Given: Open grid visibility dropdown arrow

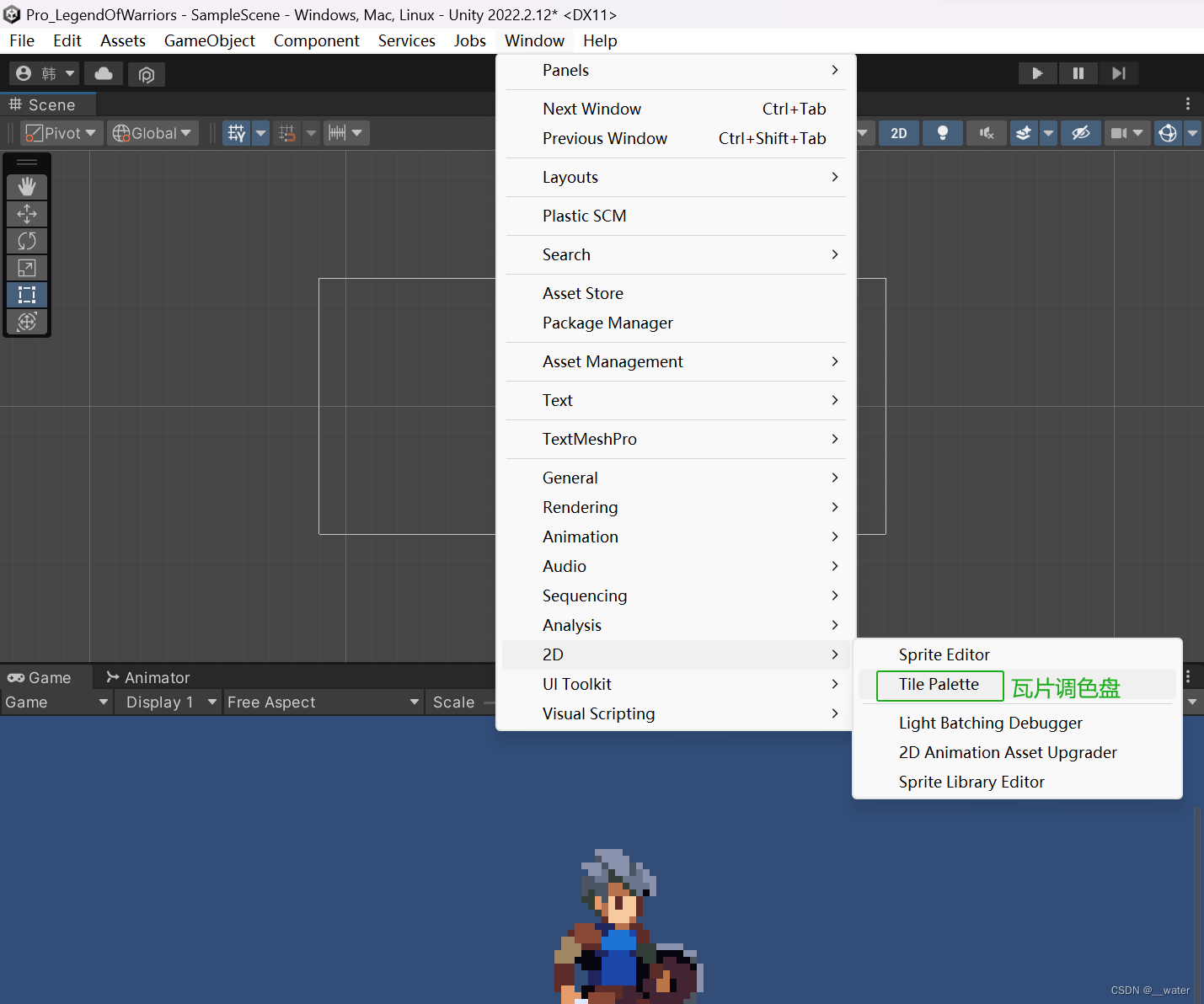Looking at the screenshot, I should (x=260, y=133).
